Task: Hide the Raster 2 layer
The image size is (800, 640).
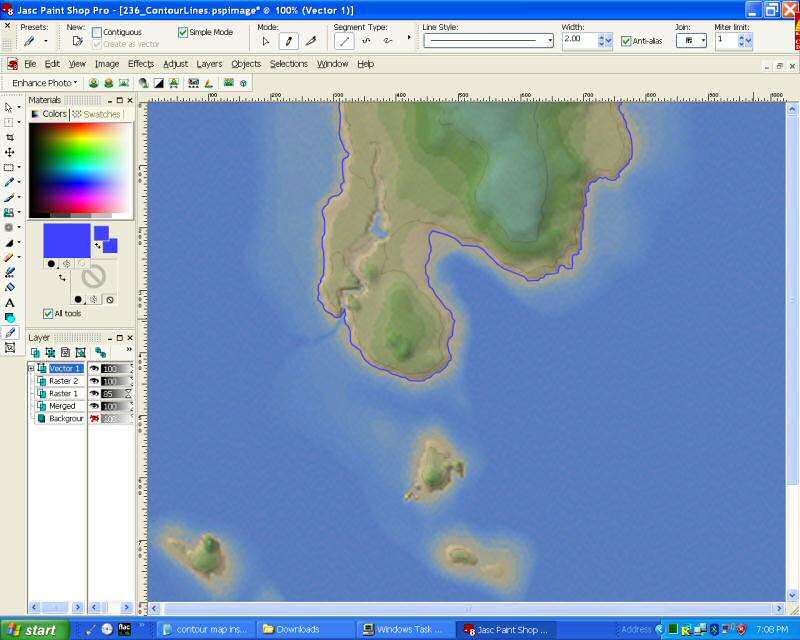Action: 94,381
